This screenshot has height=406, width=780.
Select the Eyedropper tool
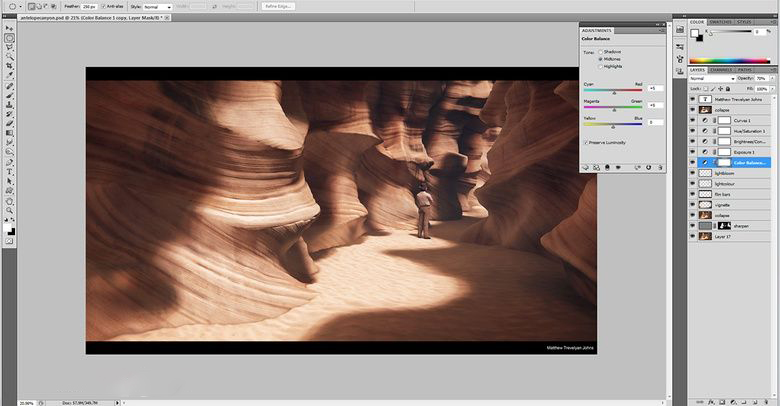[x=9, y=75]
